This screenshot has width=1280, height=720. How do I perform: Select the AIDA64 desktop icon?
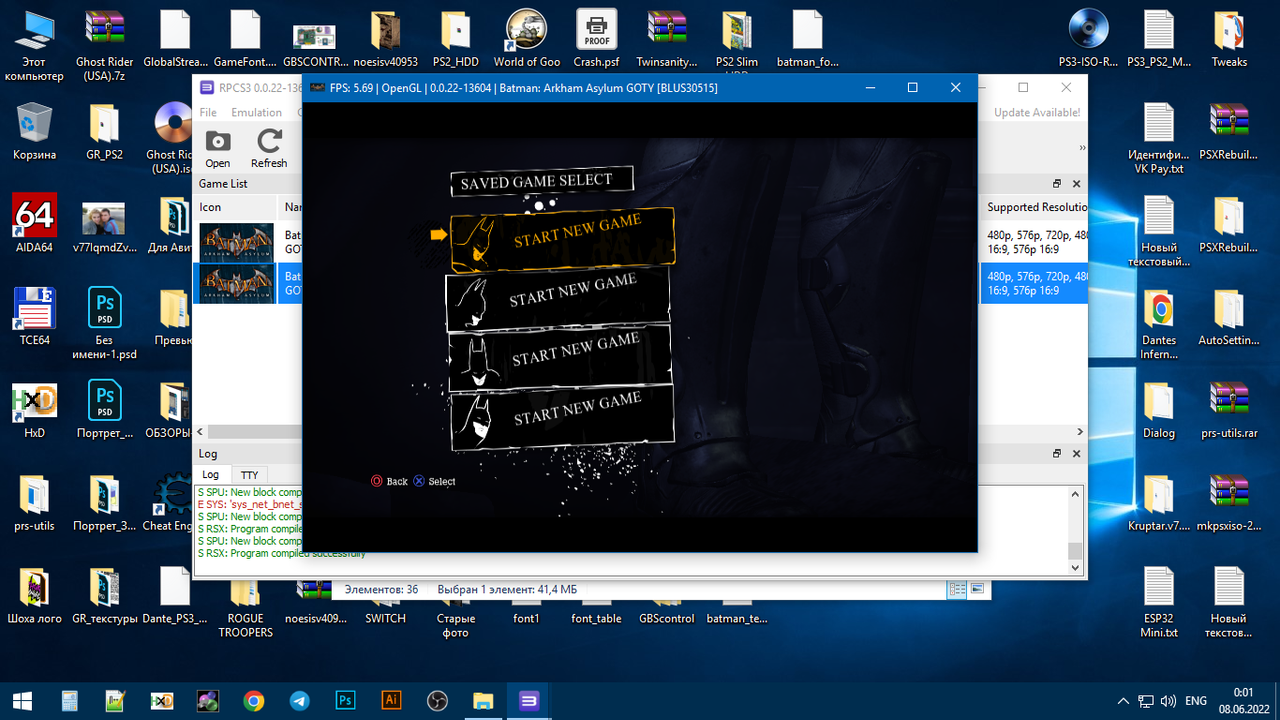(34, 223)
